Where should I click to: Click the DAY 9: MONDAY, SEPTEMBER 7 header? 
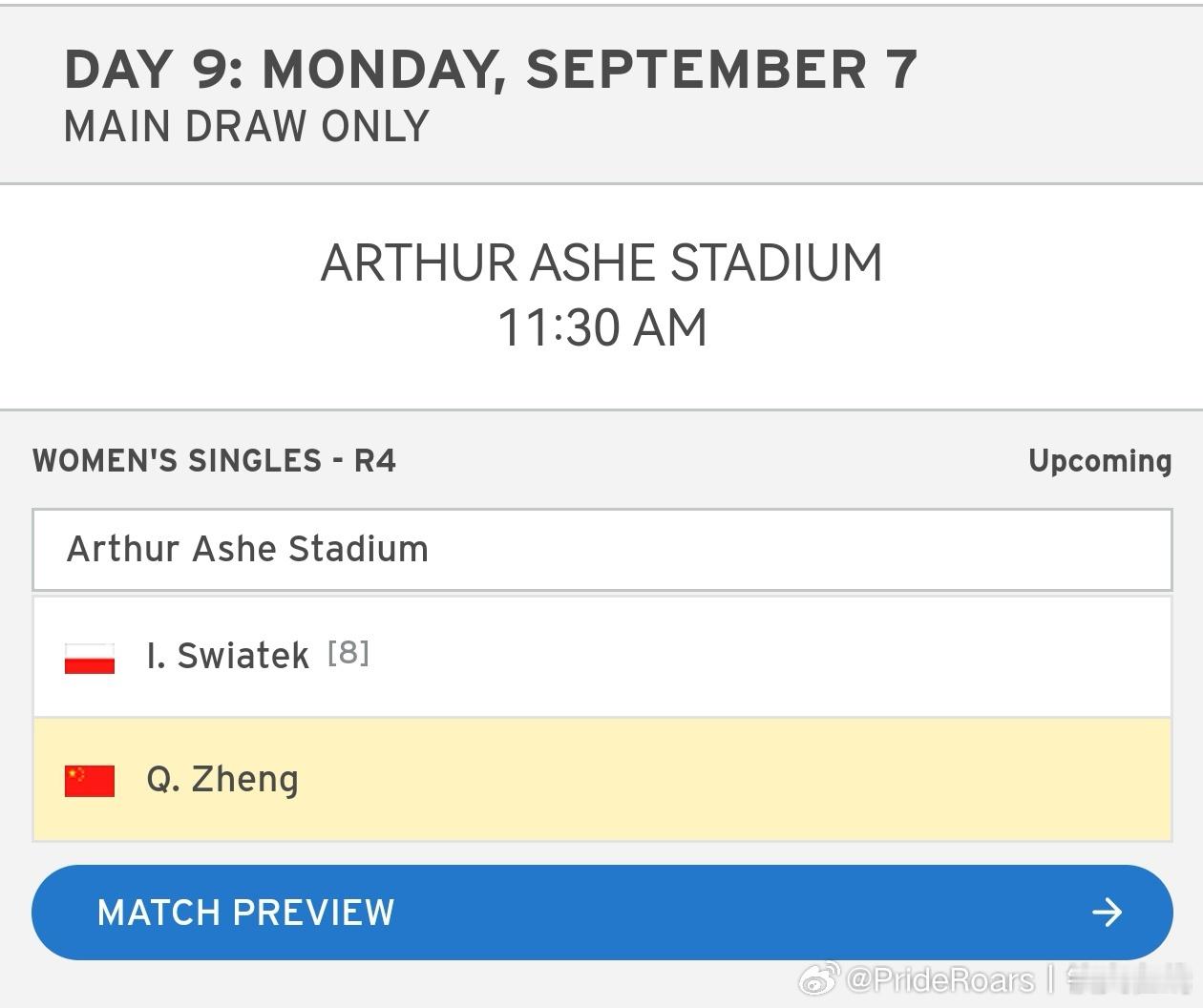tap(491, 70)
